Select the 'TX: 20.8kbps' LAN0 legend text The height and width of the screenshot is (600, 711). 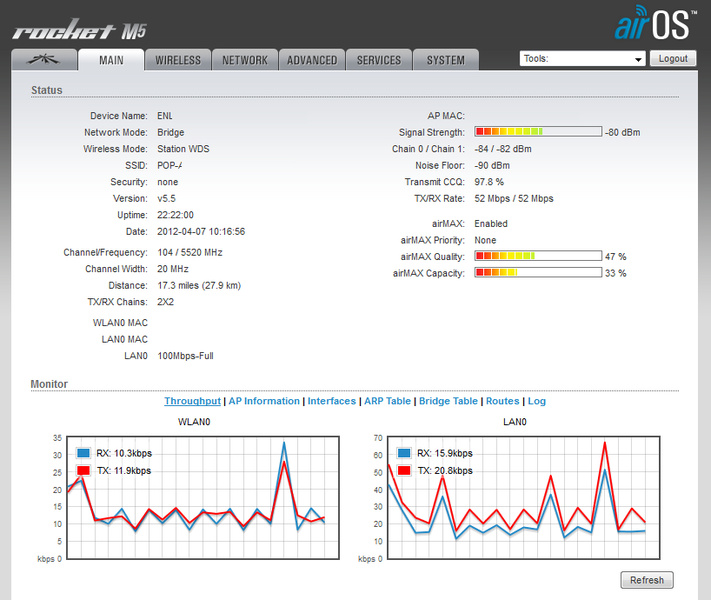point(445,471)
